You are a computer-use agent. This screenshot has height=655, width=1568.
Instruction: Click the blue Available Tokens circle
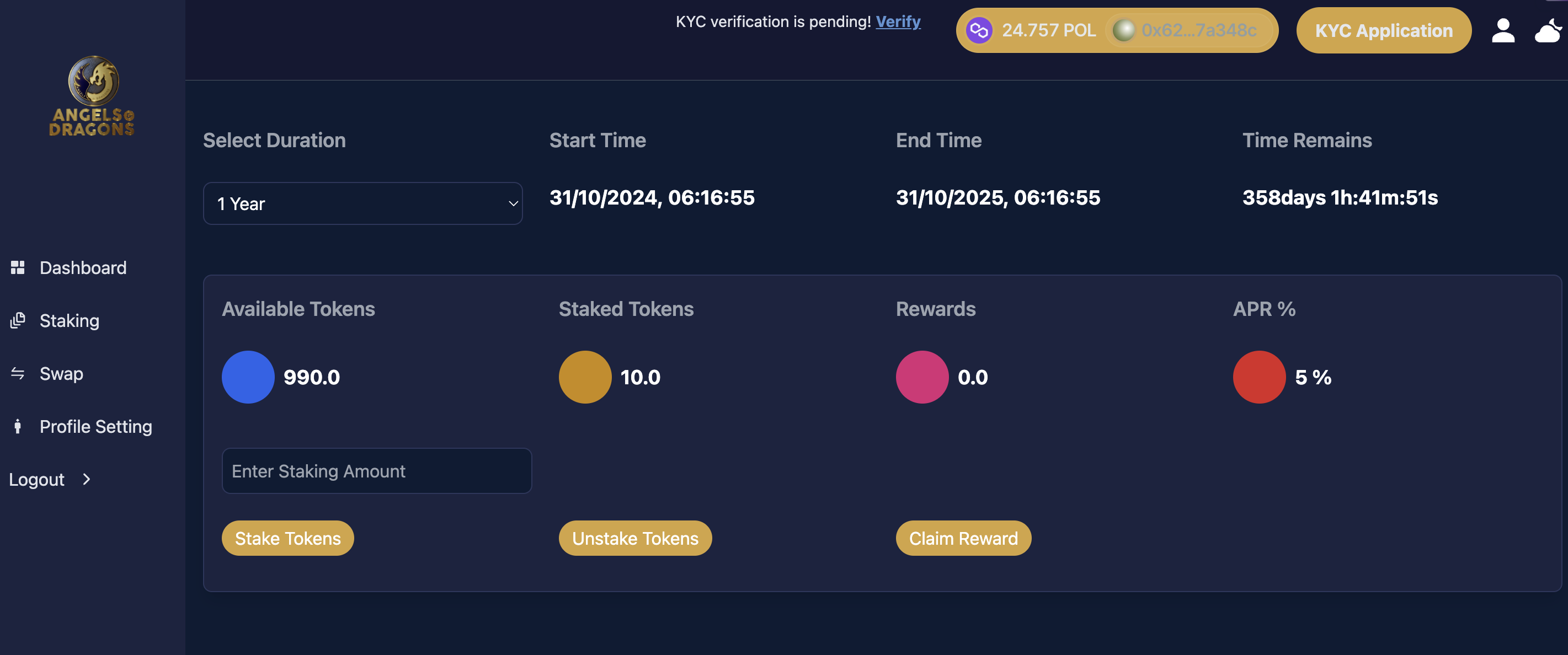tap(248, 377)
